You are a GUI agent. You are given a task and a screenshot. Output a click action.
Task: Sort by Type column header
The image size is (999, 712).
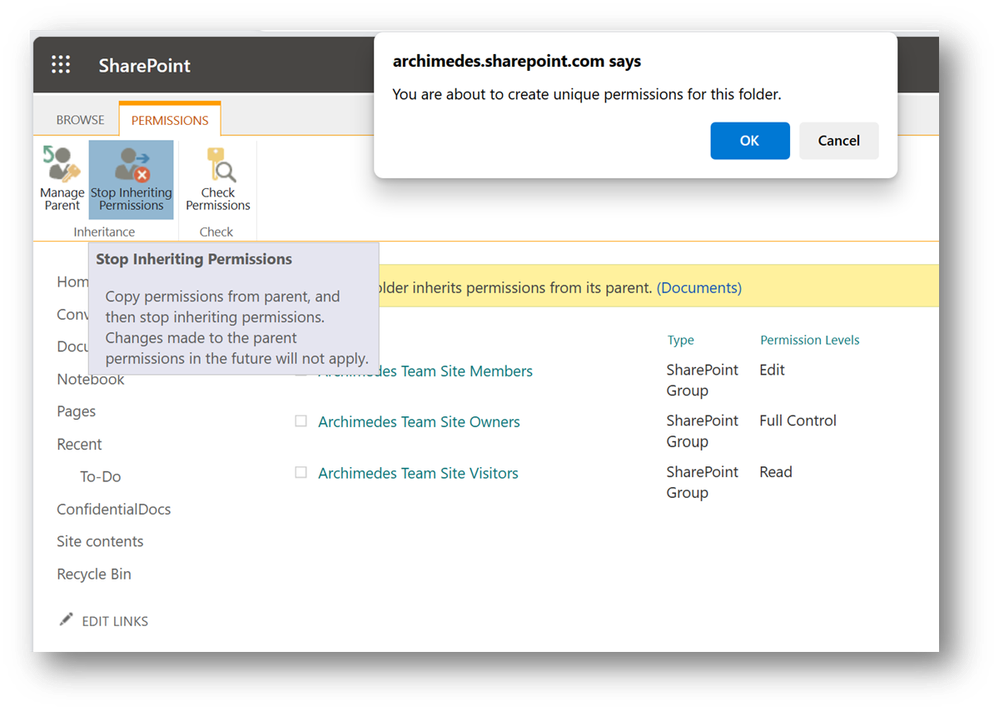click(x=680, y=340)
